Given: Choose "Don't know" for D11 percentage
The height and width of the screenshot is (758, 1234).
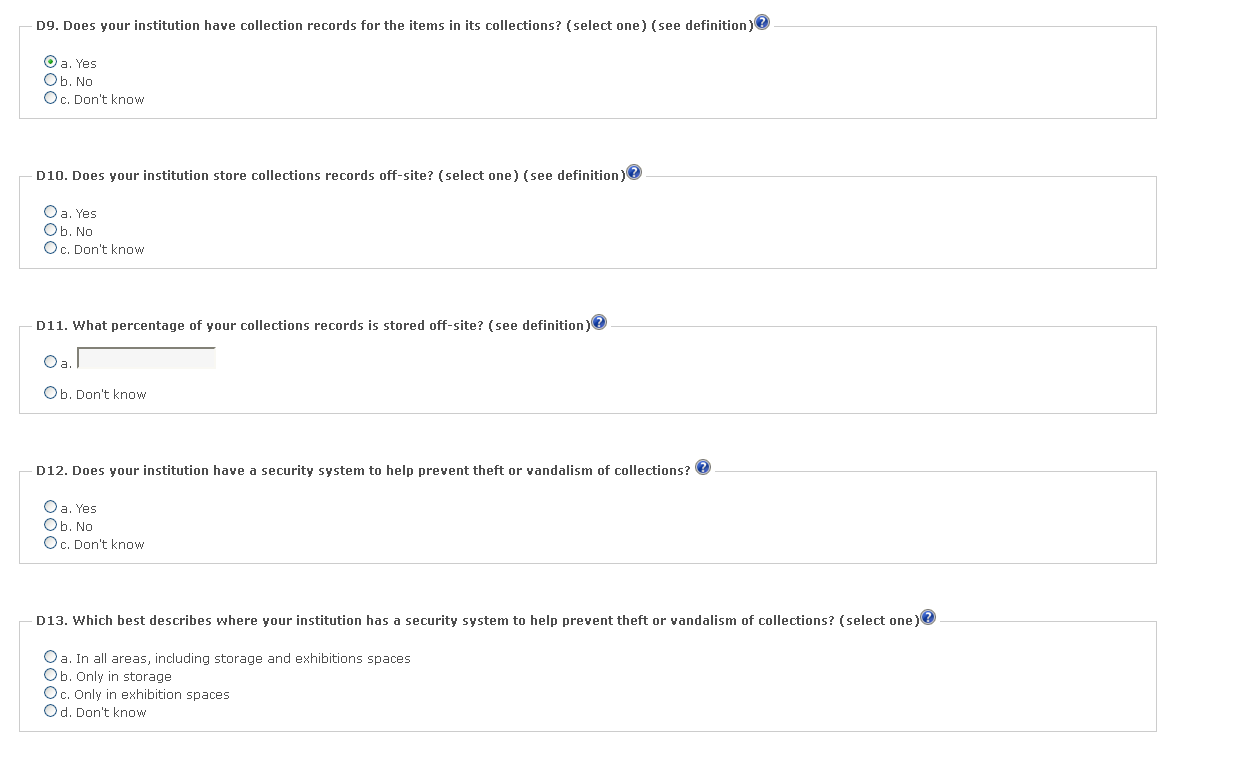Looking at the screenshot, I should pyautogui.click(x=51, y=394).
